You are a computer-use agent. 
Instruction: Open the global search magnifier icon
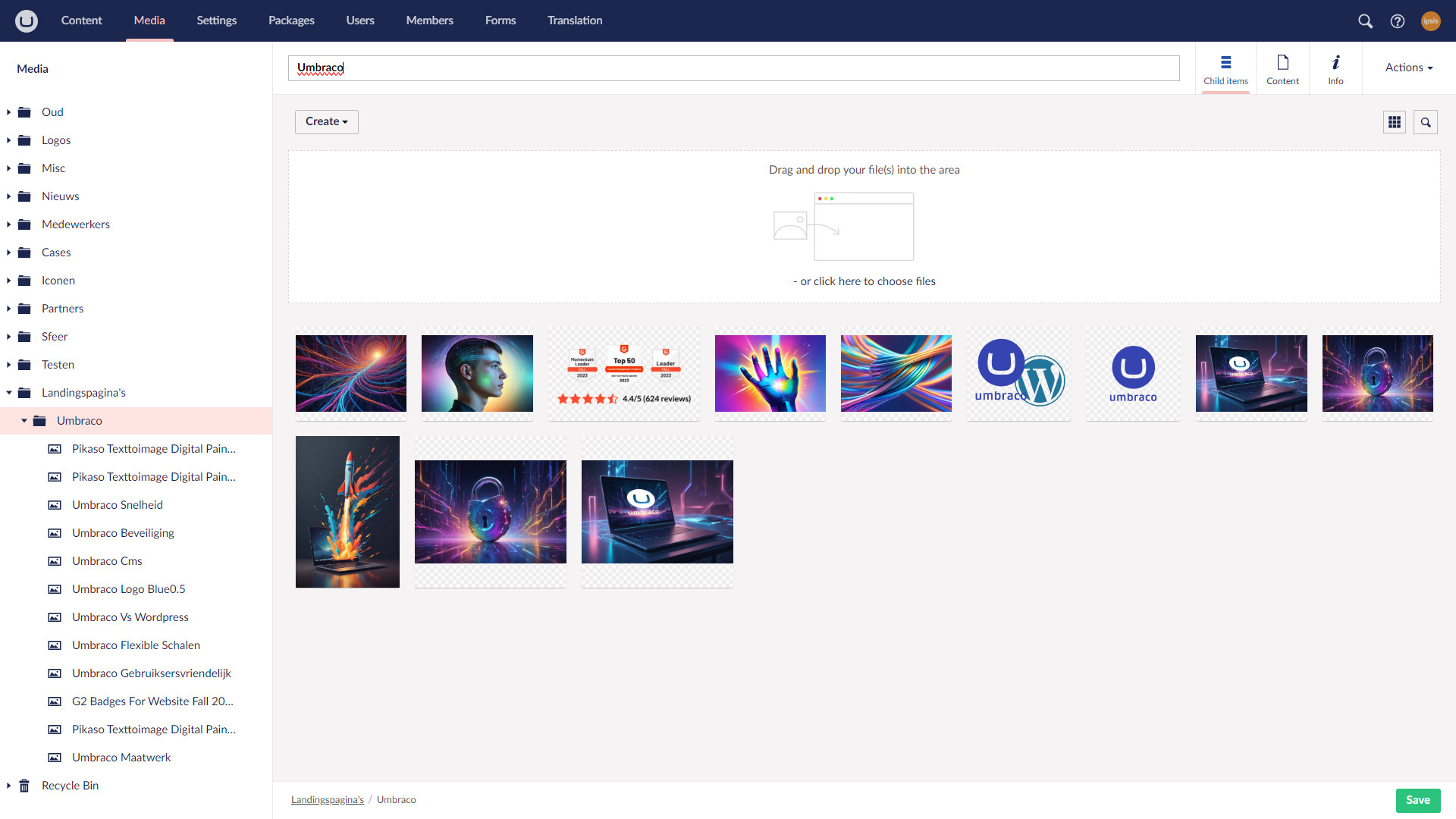[1365, 21]
